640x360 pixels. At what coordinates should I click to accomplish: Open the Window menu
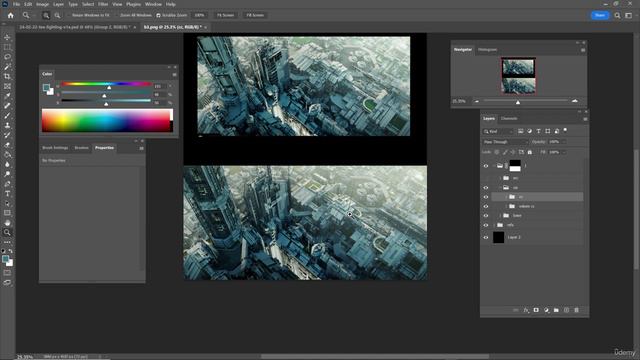pos(153,4)
